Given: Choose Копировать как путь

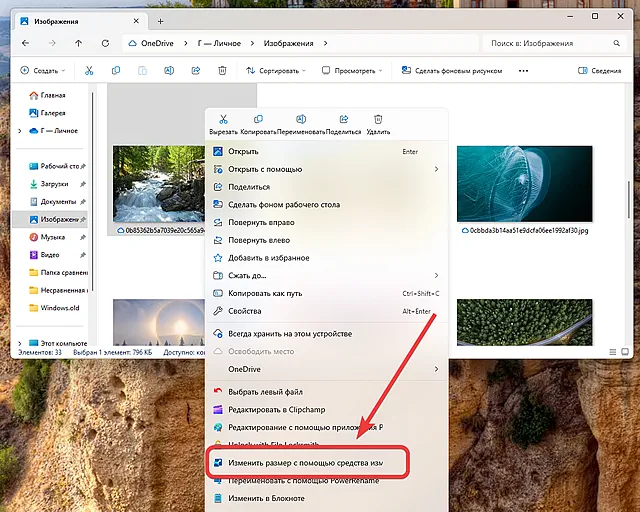Looking at the screenshot, I should coord(327,294).
